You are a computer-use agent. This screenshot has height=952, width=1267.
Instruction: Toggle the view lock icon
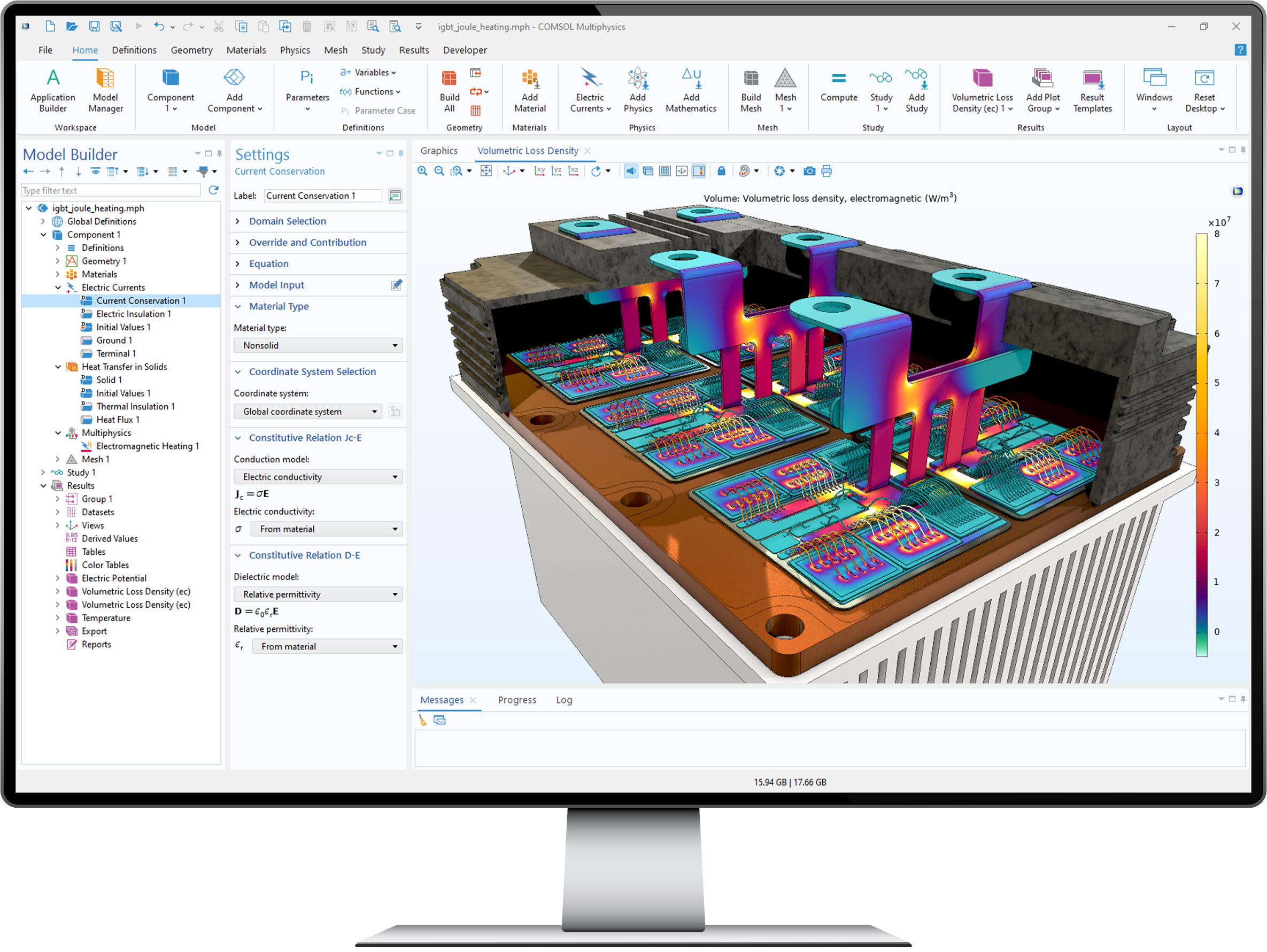click(721, 171)
